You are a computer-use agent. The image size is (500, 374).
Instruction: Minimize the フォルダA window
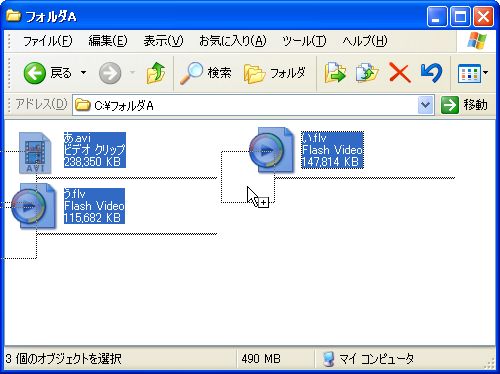(437, 16)
